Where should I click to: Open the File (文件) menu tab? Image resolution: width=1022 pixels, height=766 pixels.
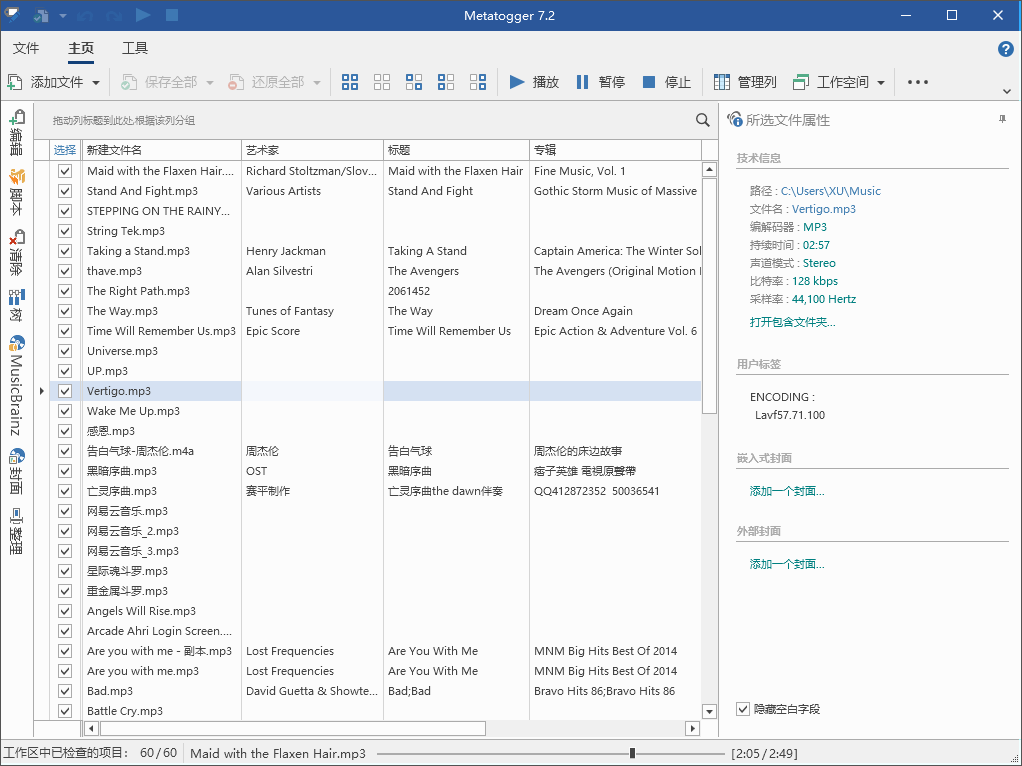coord(26,48)
